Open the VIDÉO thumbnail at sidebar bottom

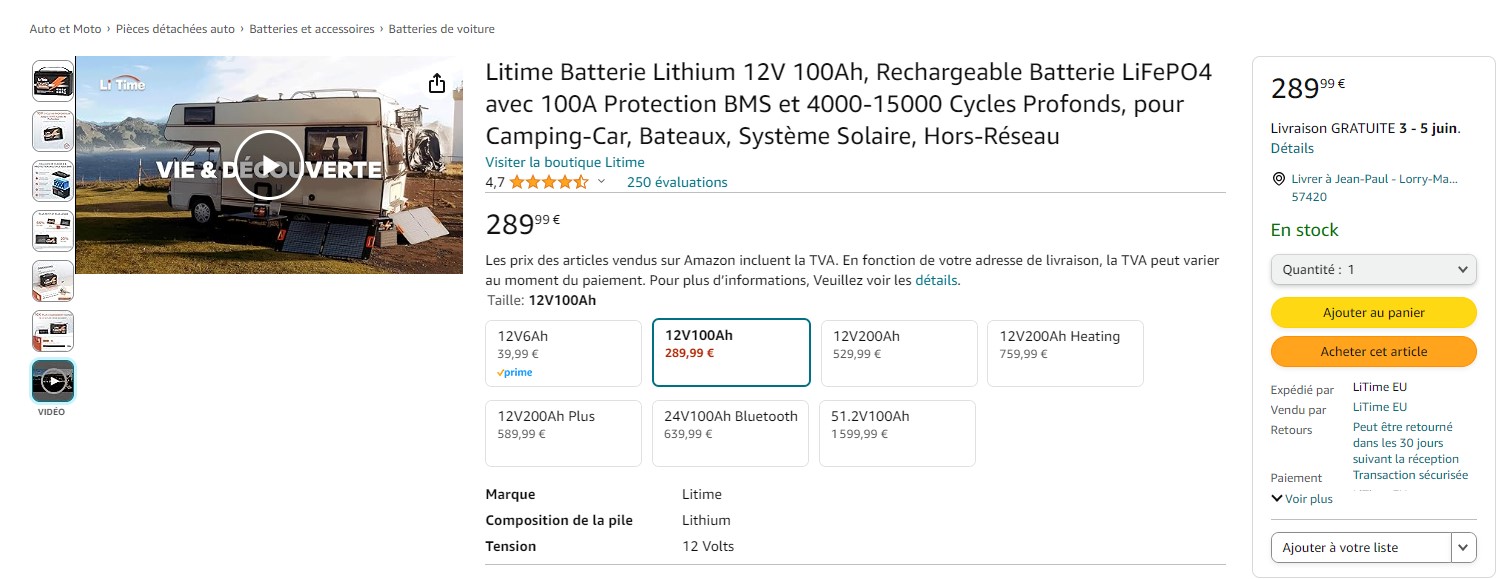pos(52,381)
